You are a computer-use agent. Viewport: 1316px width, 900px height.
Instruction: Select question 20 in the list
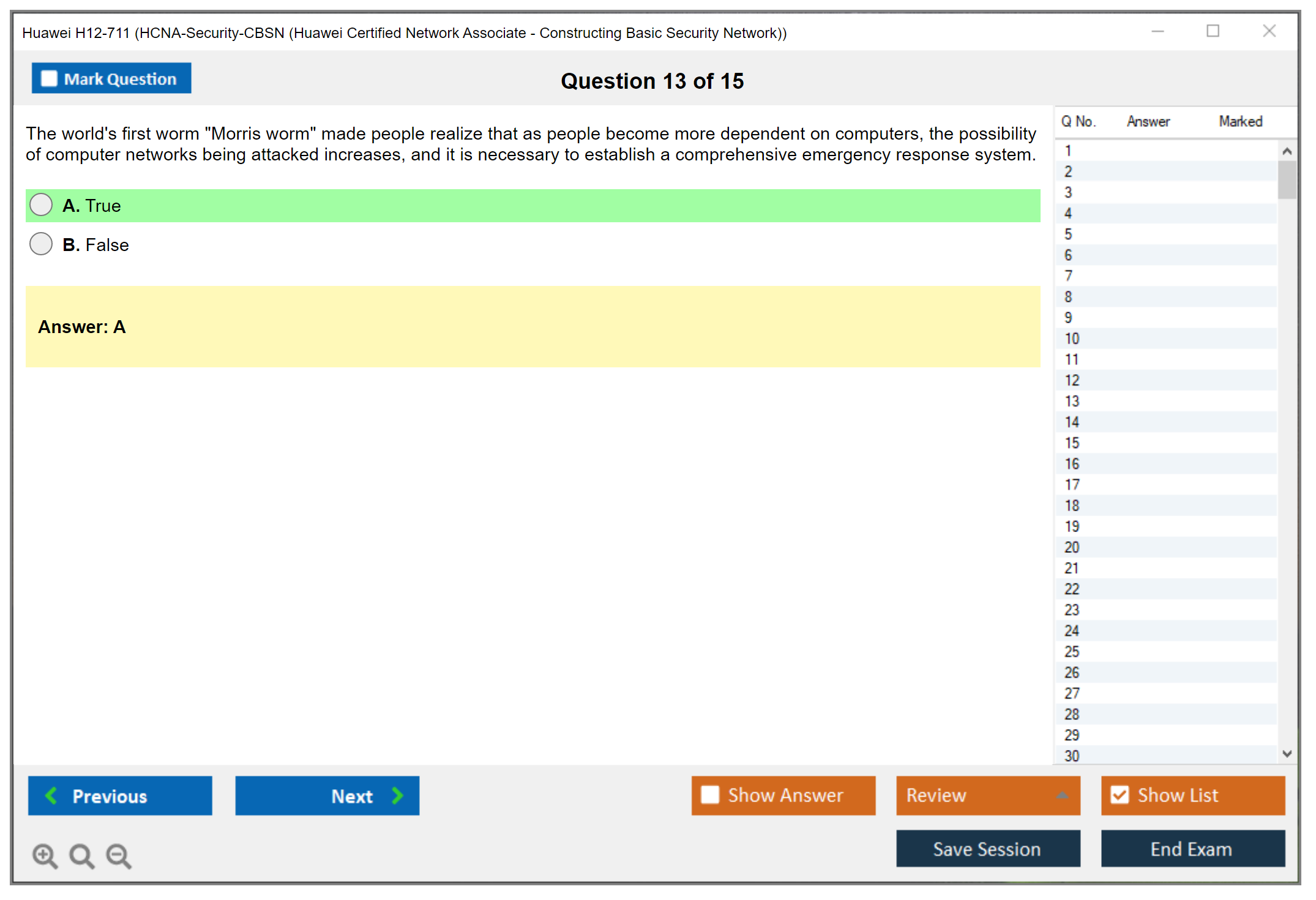click(x=1072, y=547)
